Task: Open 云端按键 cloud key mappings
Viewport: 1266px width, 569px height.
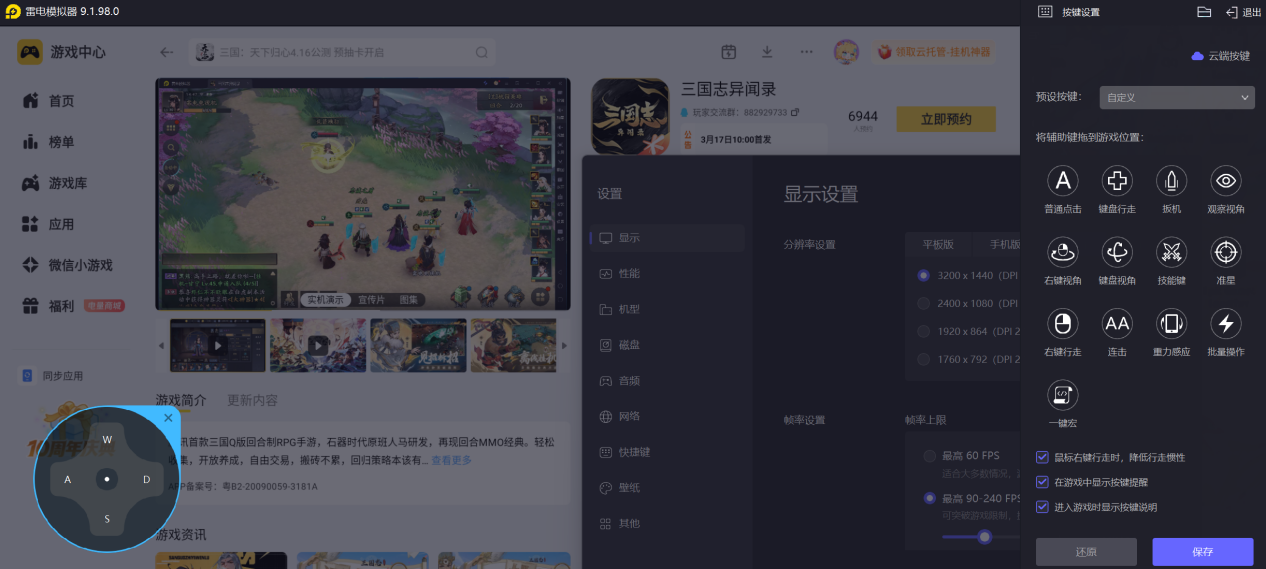Action: point(1221,56)
